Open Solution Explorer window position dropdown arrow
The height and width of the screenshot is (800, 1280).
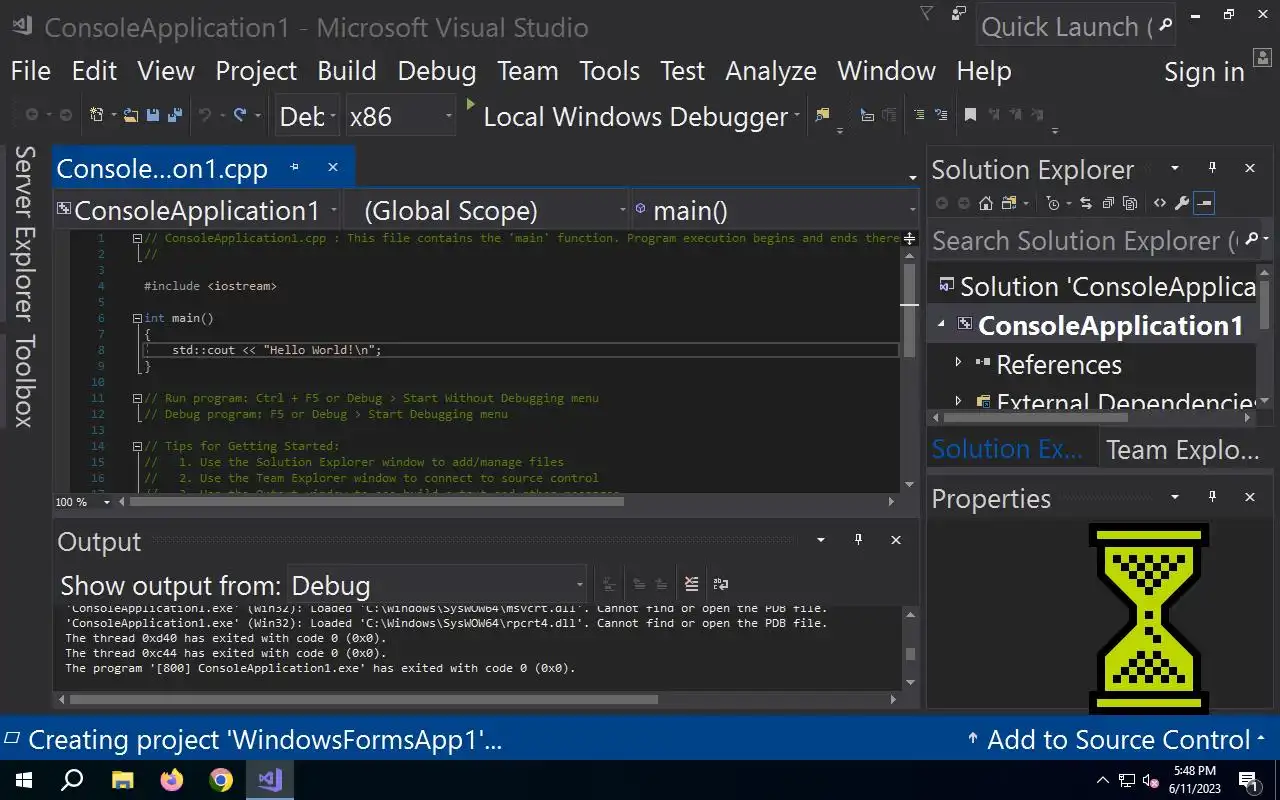tap(1175, 168)
